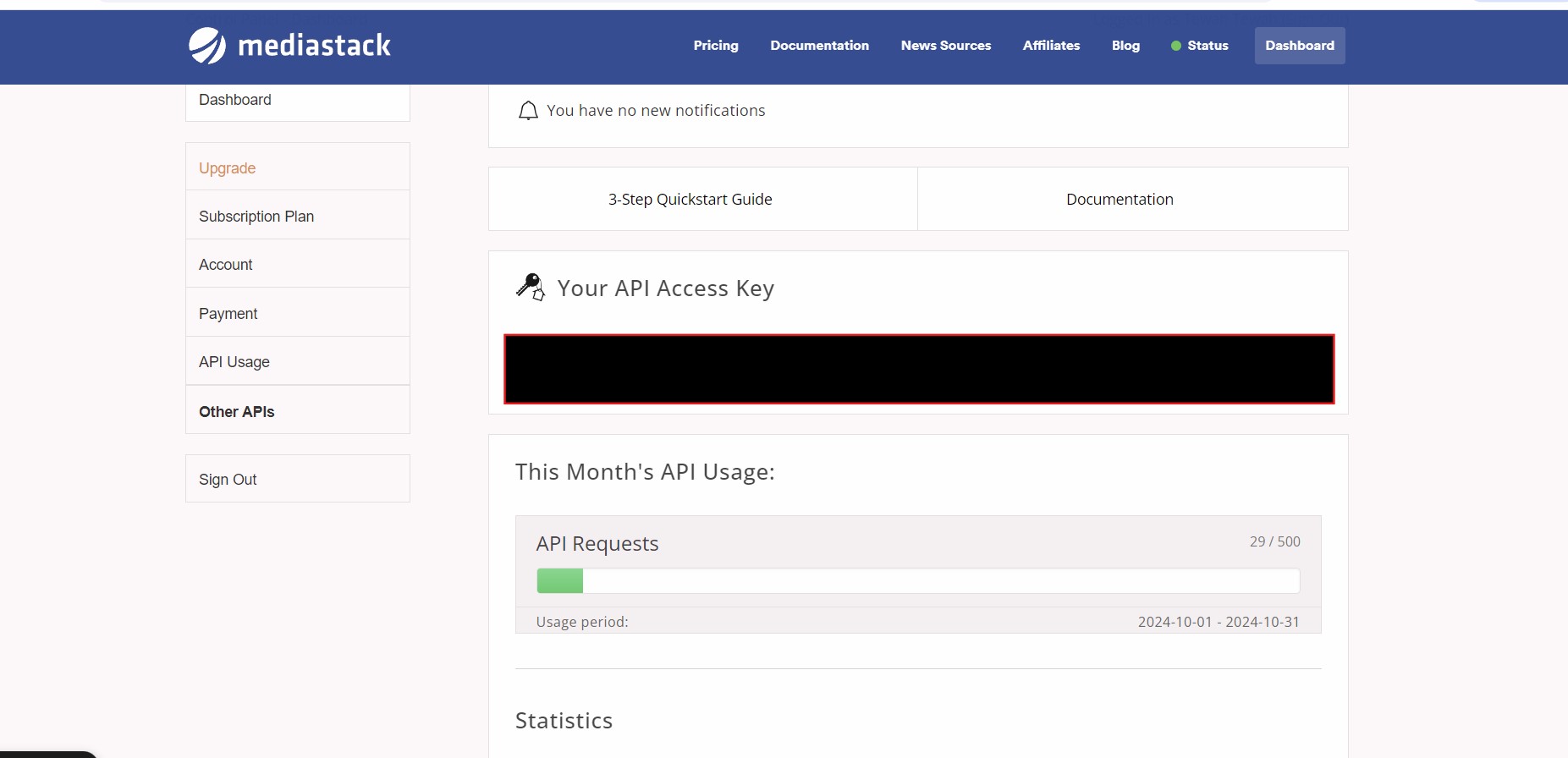The width and height of the screenshot is (1568, 758).
Task: Open Other APIs in sidebar
Action: point(298,410)
